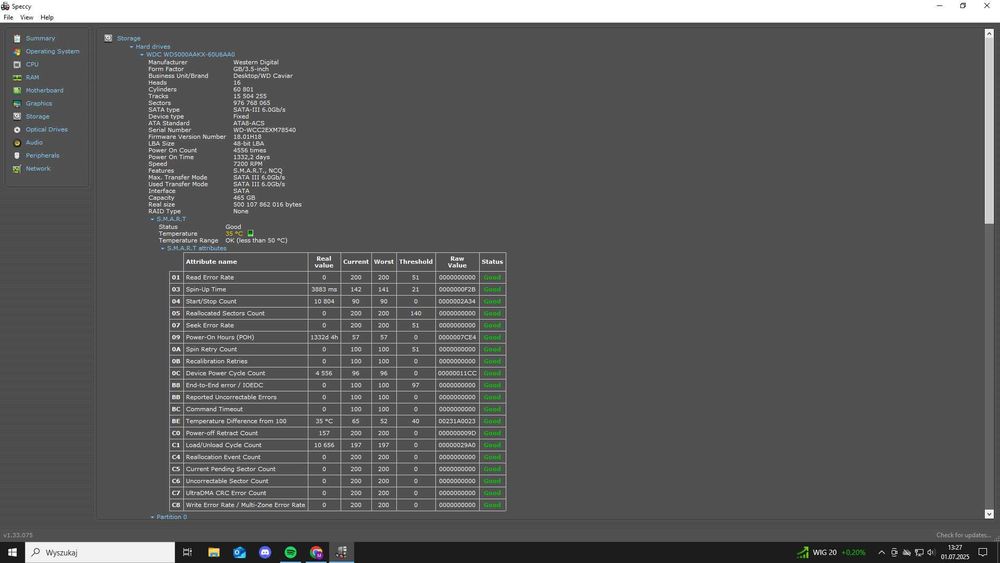
Task: Click the Storage header icon in main panel
Action: (108, 38)
